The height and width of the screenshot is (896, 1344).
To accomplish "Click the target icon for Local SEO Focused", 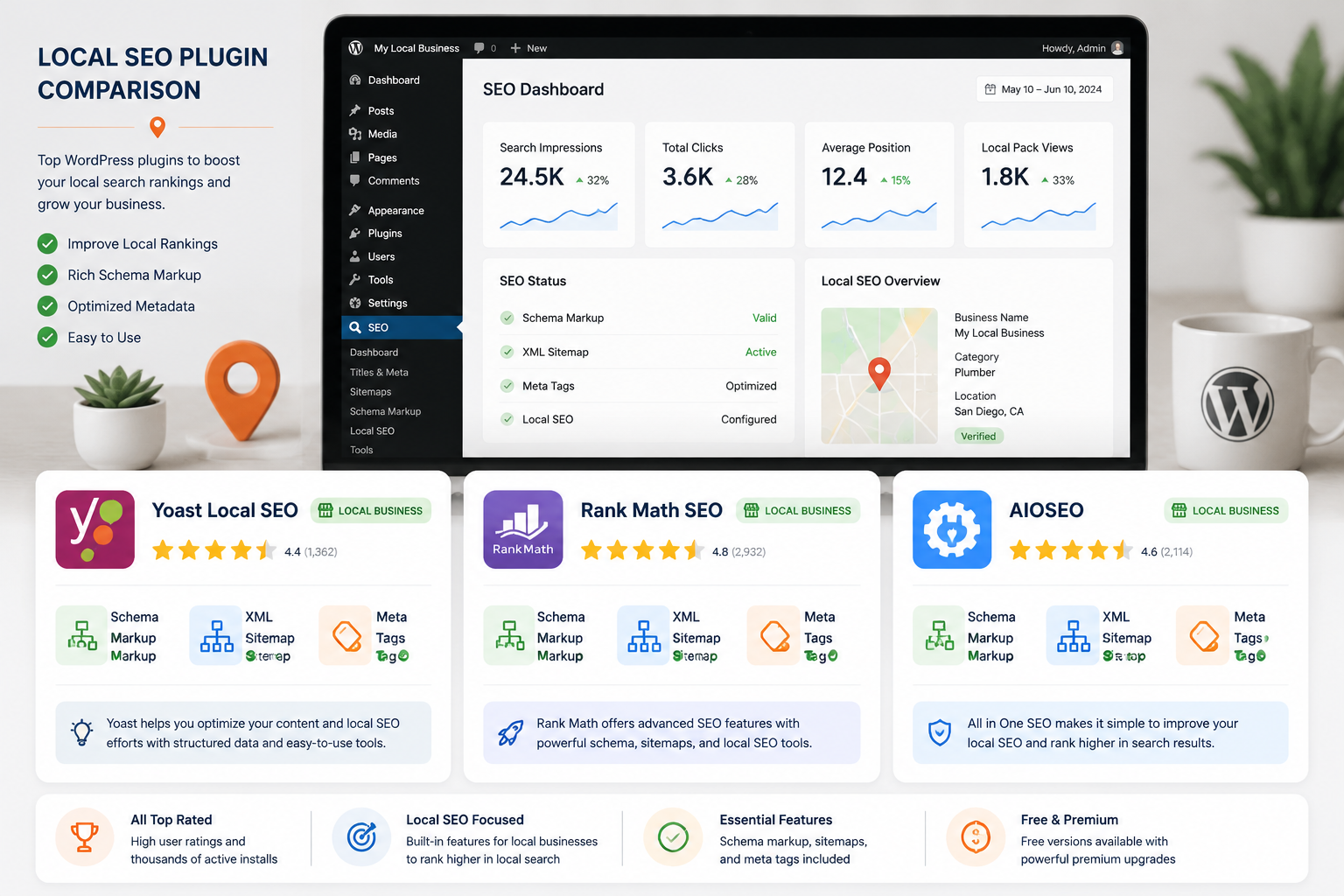I will pos(361,837).
